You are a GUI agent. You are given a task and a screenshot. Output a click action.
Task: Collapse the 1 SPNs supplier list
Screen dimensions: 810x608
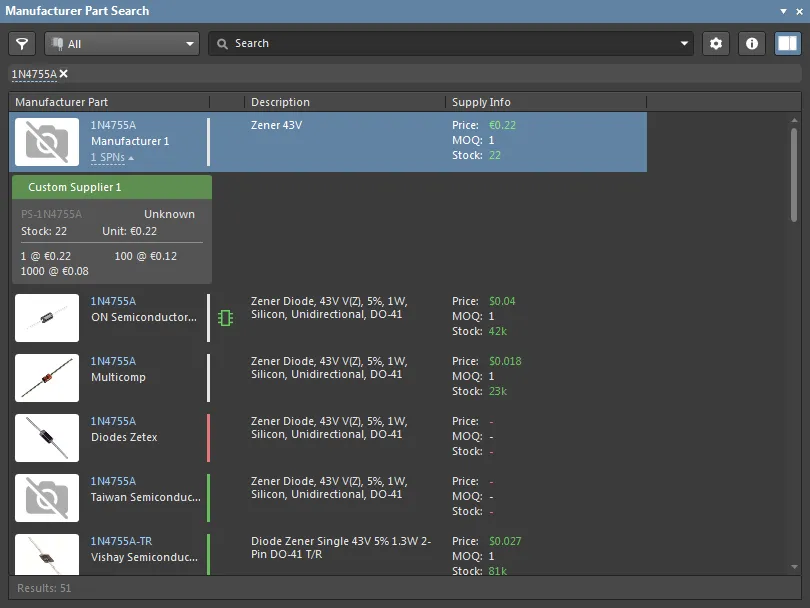(x=112, y=158)
